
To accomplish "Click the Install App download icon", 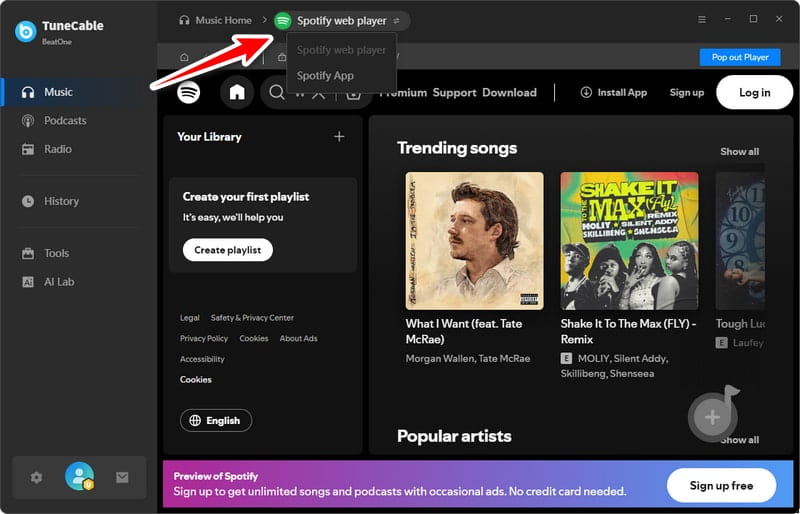I will point(586,92).
